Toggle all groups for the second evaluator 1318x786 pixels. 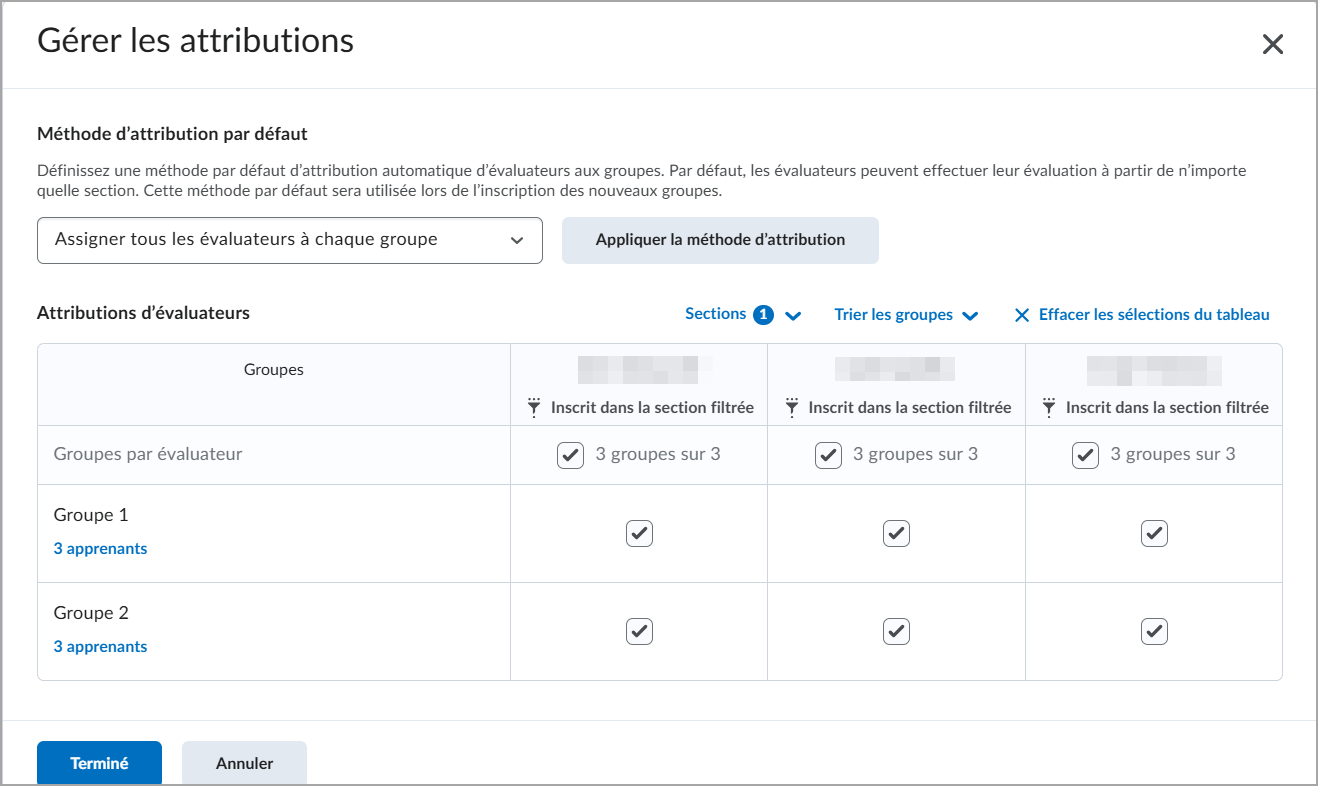[828, 455]
